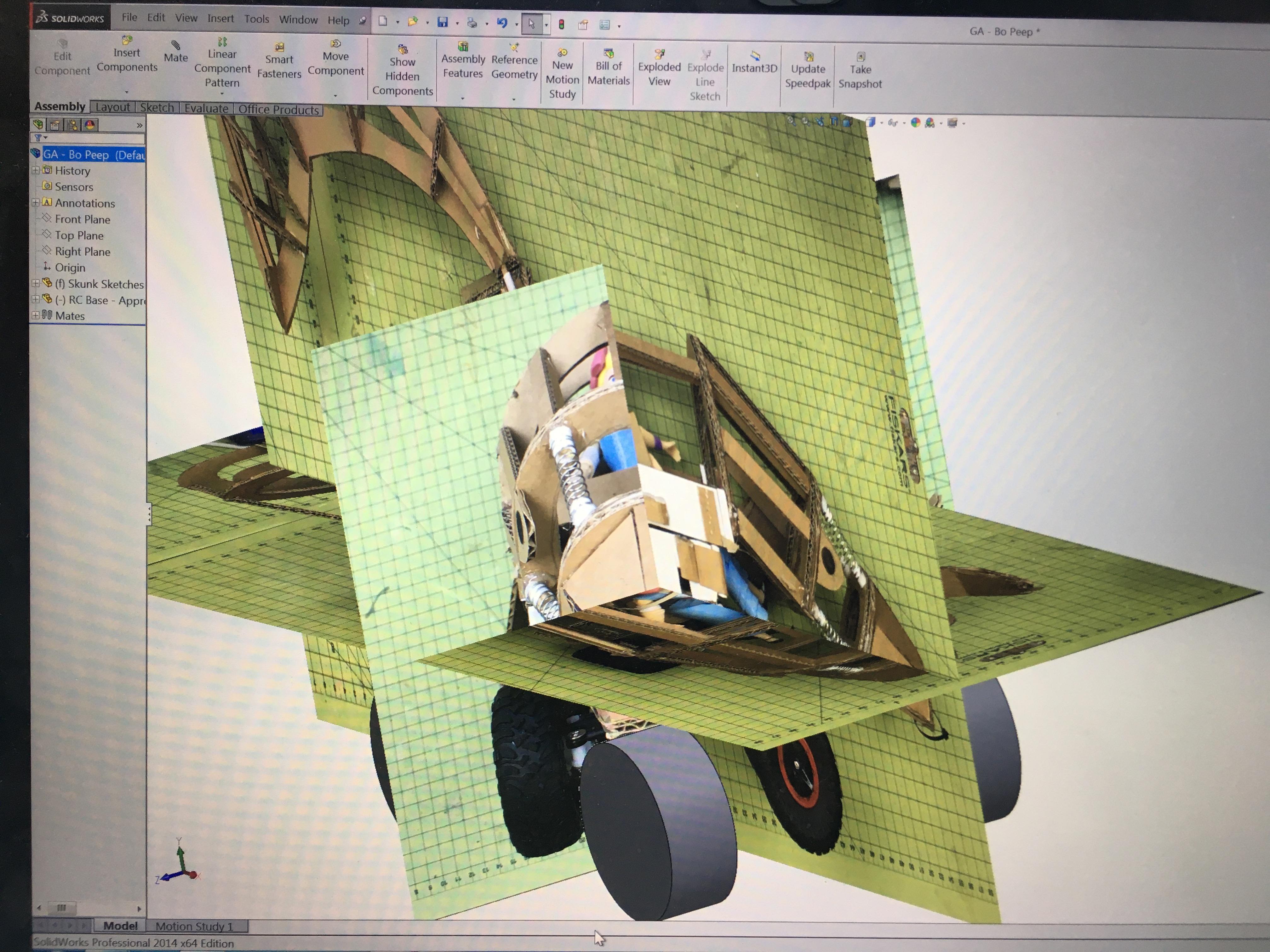Expand the Mates folder in tree
Viewport: 1270px width, 952px height.
(36, 316)
